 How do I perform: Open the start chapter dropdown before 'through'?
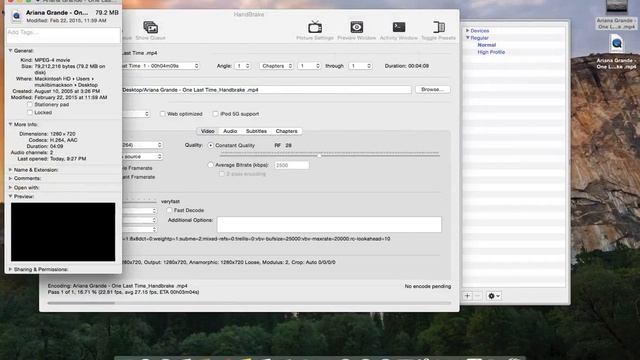click(309, 66)
